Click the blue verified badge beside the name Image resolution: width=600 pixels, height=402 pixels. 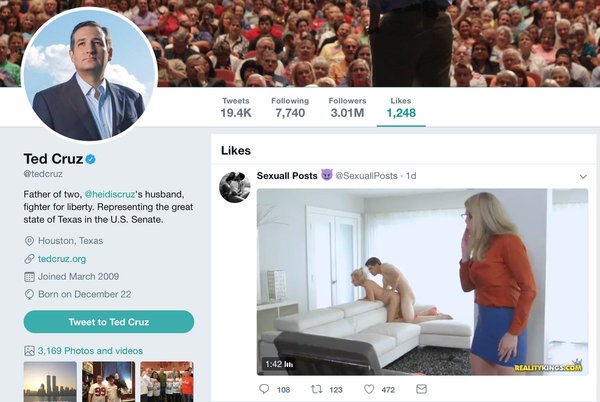[90, 159]
